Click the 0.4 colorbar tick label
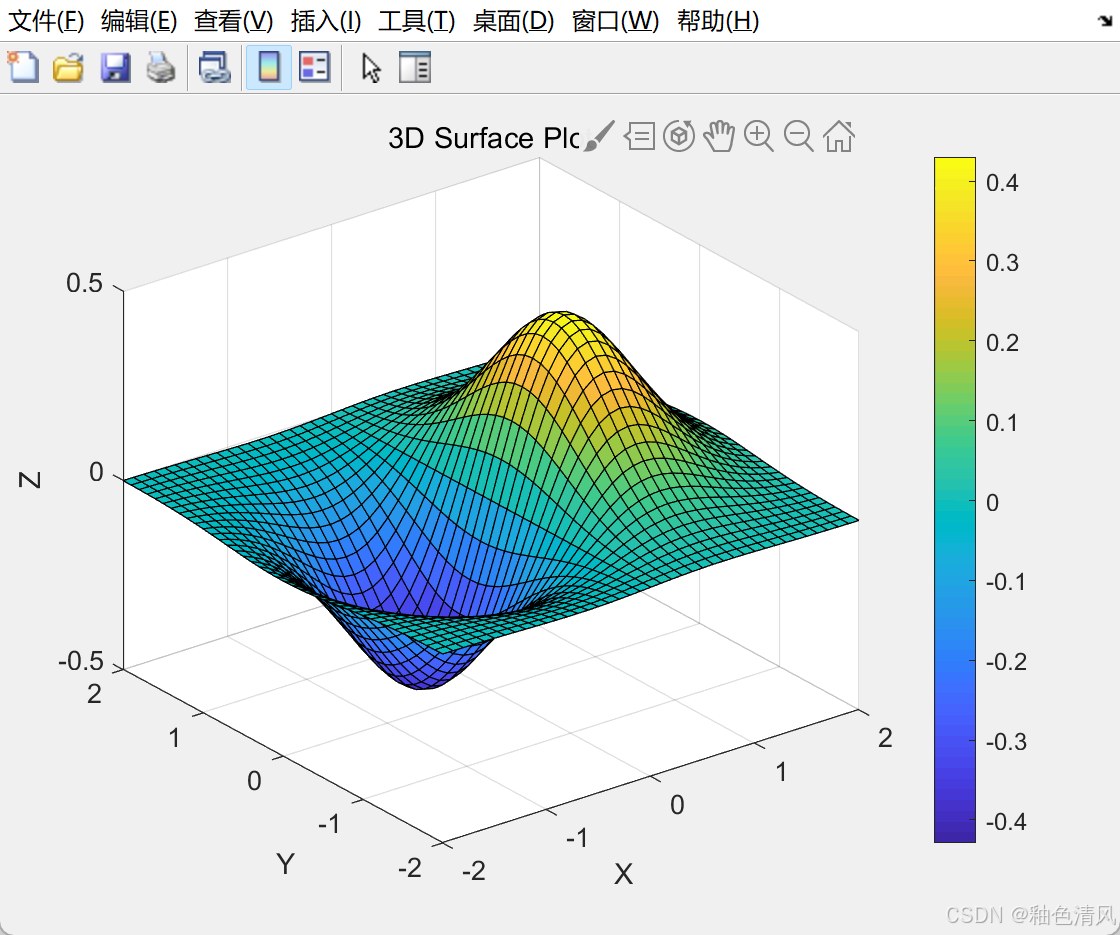 1002,183
